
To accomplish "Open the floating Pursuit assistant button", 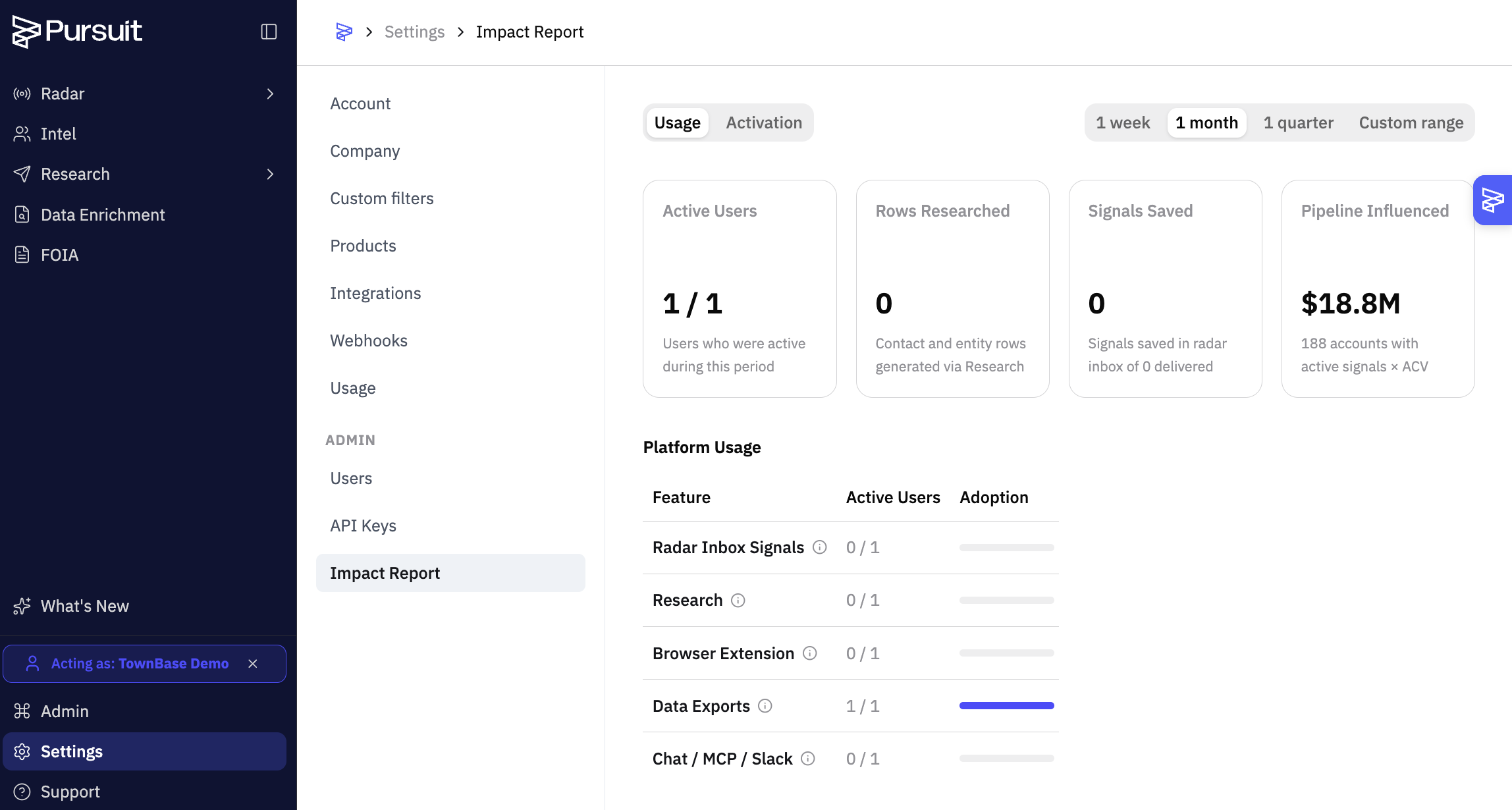I will pos(1492,200).
